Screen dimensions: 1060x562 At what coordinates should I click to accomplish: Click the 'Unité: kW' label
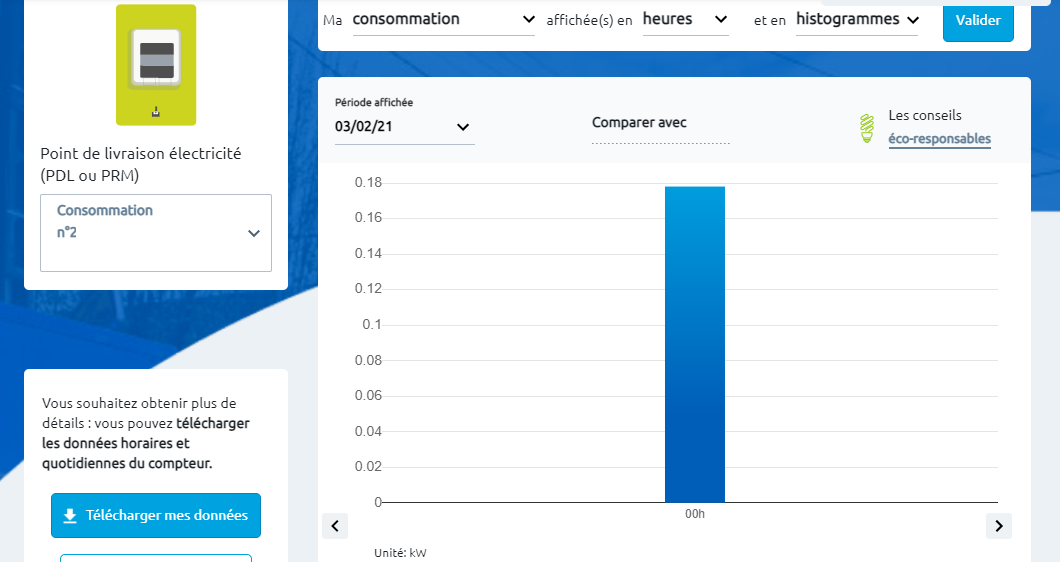(400, 553)
